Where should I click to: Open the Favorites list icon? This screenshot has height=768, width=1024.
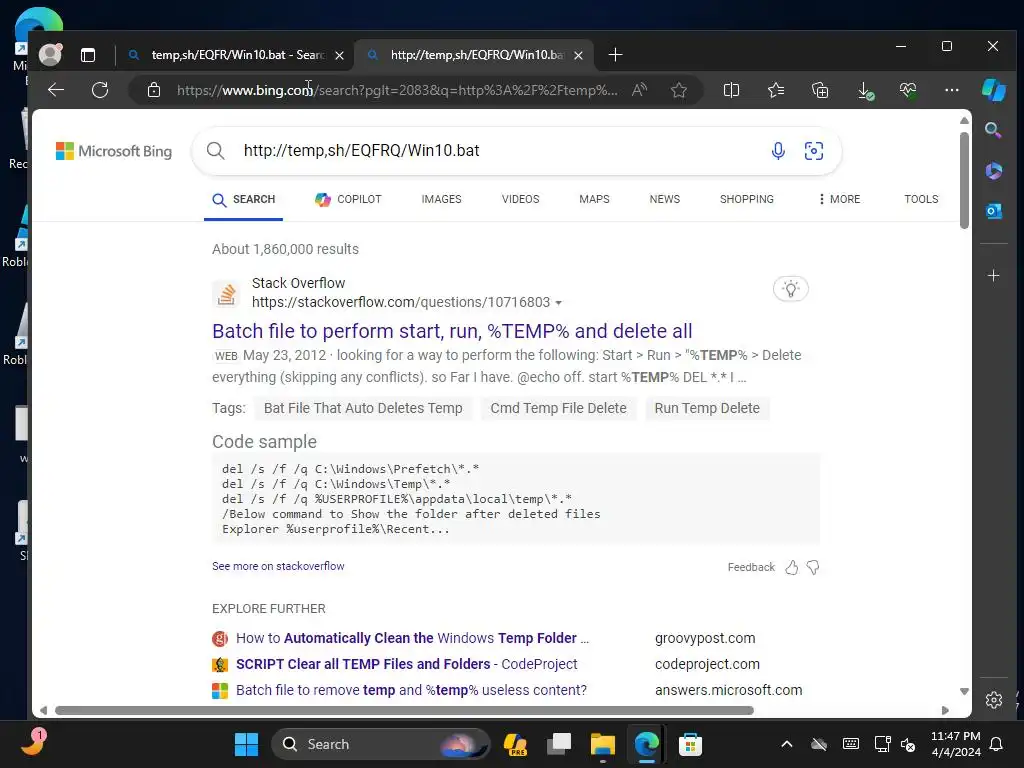click(776, 90)
